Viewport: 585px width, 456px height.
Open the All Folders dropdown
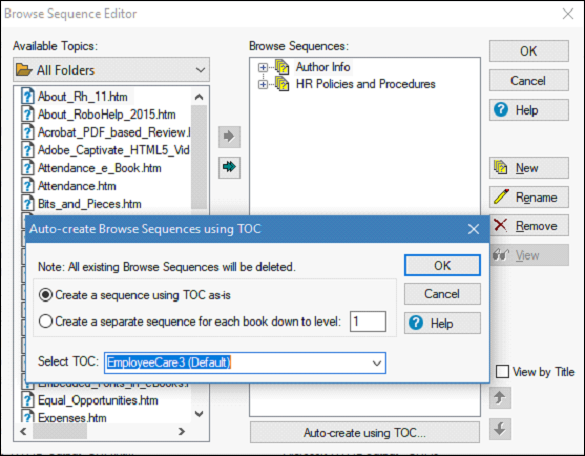click(112, 70)
